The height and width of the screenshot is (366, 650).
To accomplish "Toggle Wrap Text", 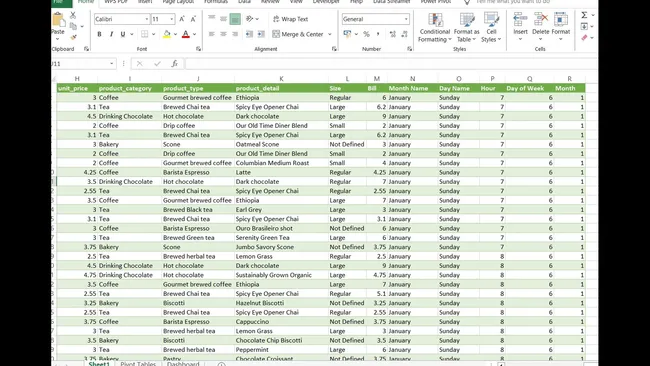I will coord(290,19).
